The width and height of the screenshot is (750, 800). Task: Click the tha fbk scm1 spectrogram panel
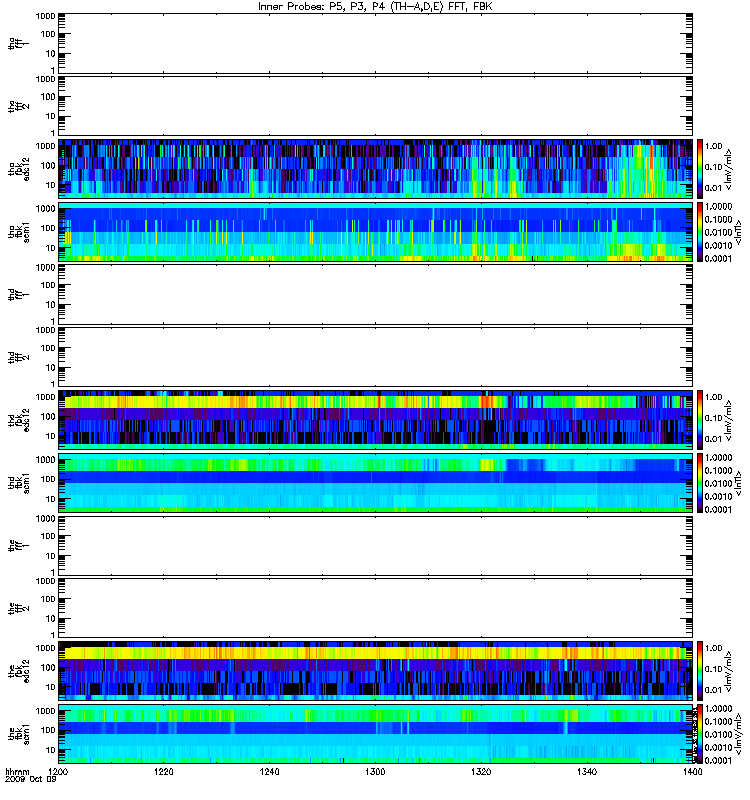click(375, 232)
